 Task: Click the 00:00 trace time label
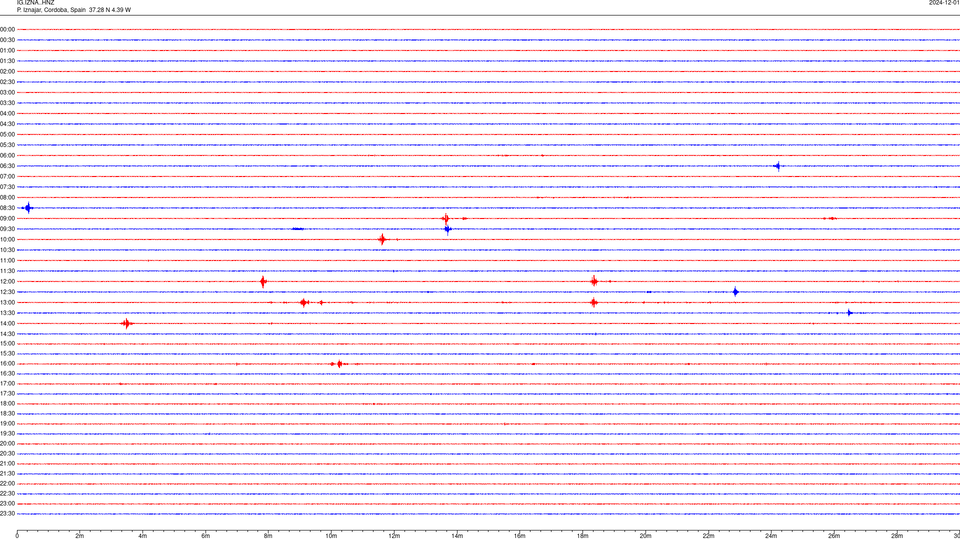click(7, 29)
